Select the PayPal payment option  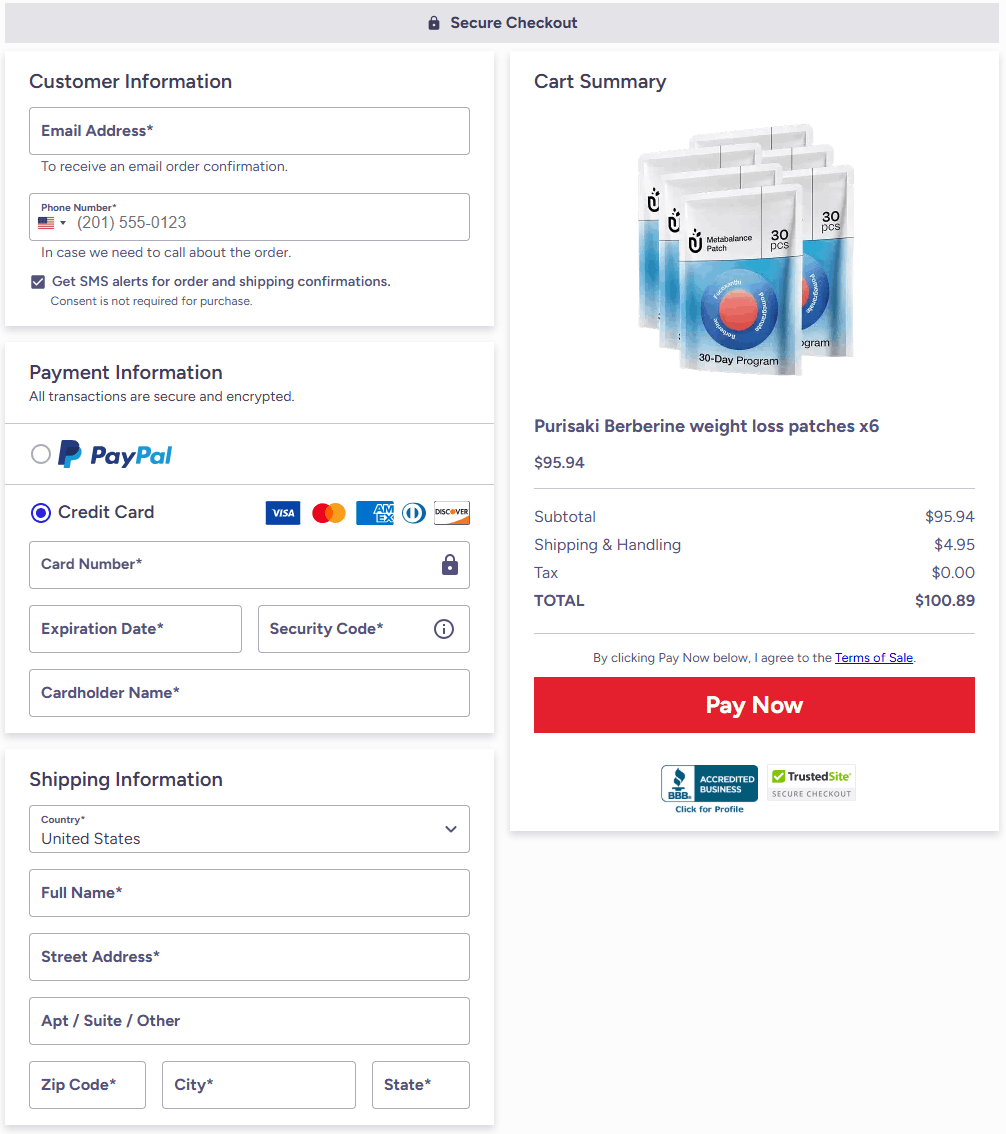[x=41, y=455]
